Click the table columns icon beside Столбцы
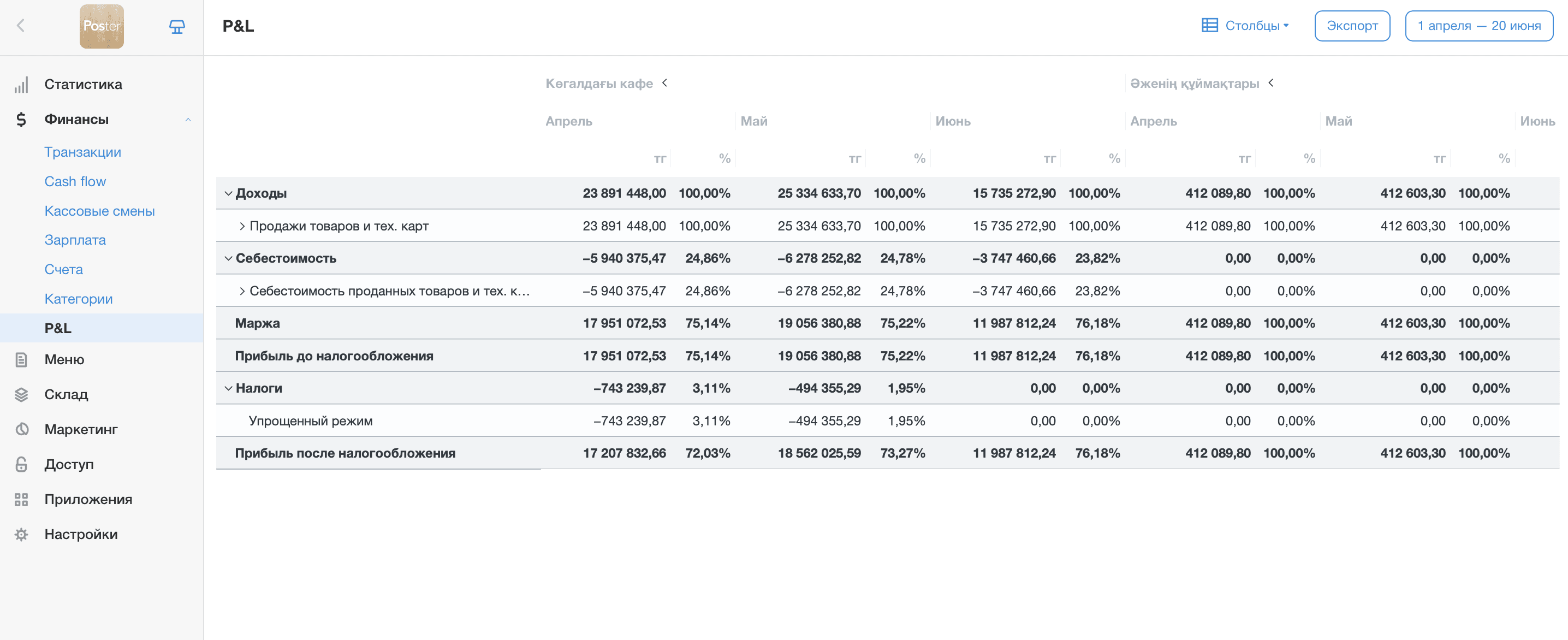The height and width of the screenshot is (640, 1568). coord(1209,26)
